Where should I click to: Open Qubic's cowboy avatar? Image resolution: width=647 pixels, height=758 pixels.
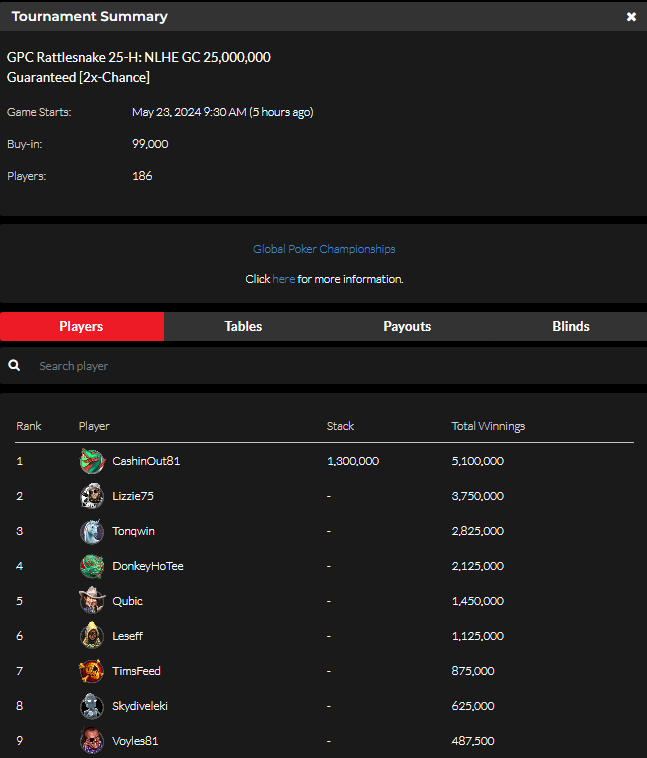pos(92,601)
